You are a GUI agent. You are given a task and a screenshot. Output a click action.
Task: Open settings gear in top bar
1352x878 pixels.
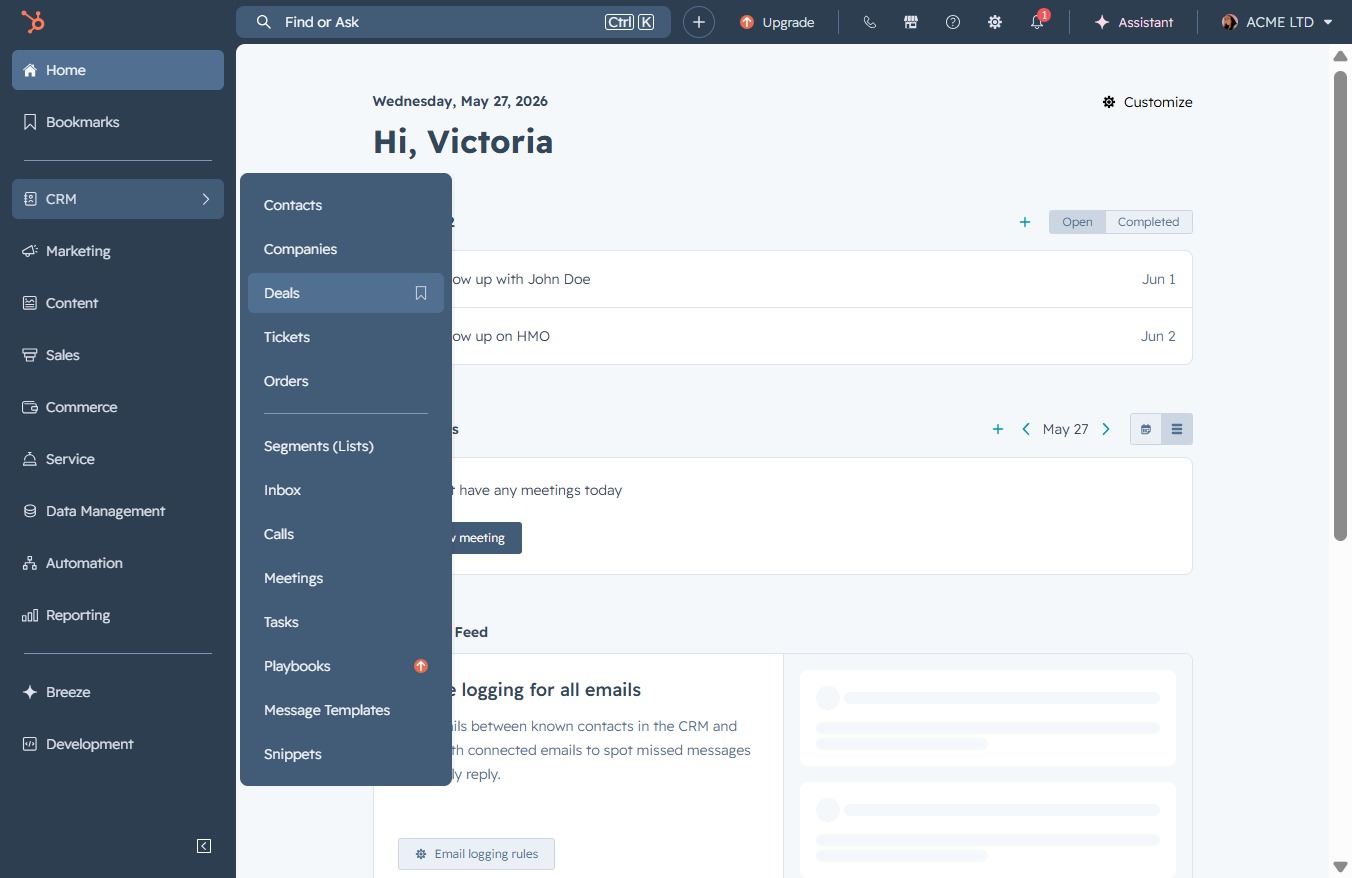coord(995,22)
